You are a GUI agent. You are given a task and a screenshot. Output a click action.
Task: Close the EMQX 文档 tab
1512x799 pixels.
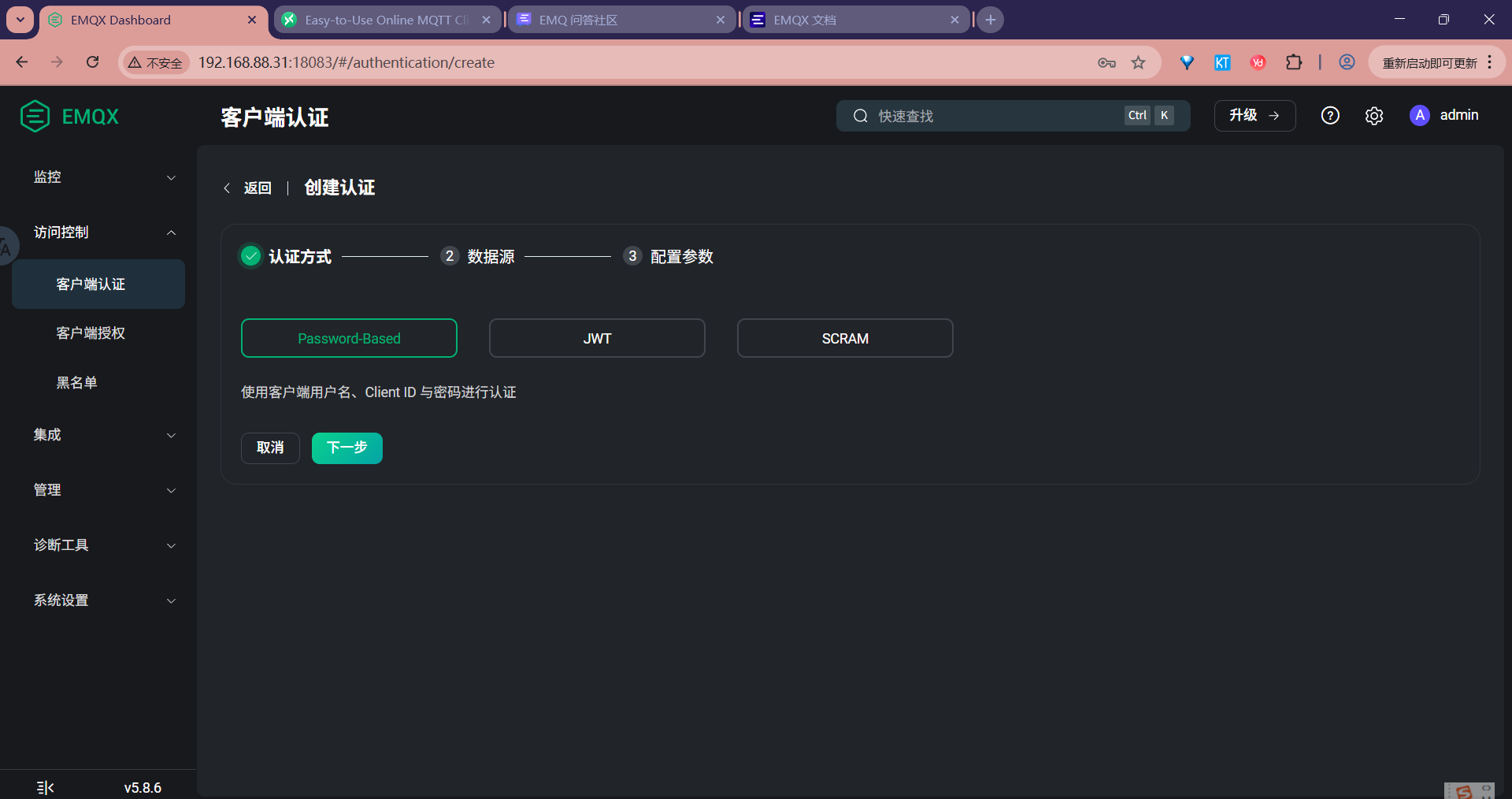(954, 20)
